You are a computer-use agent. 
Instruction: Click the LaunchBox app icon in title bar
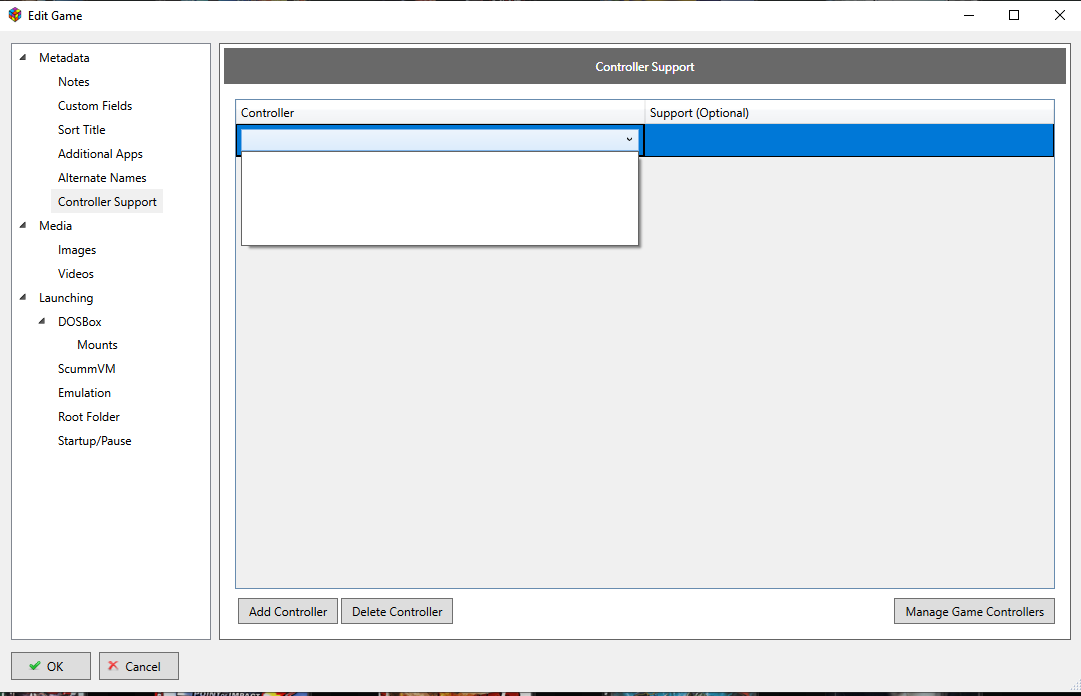pyautogui.click(x=14, y=15)
